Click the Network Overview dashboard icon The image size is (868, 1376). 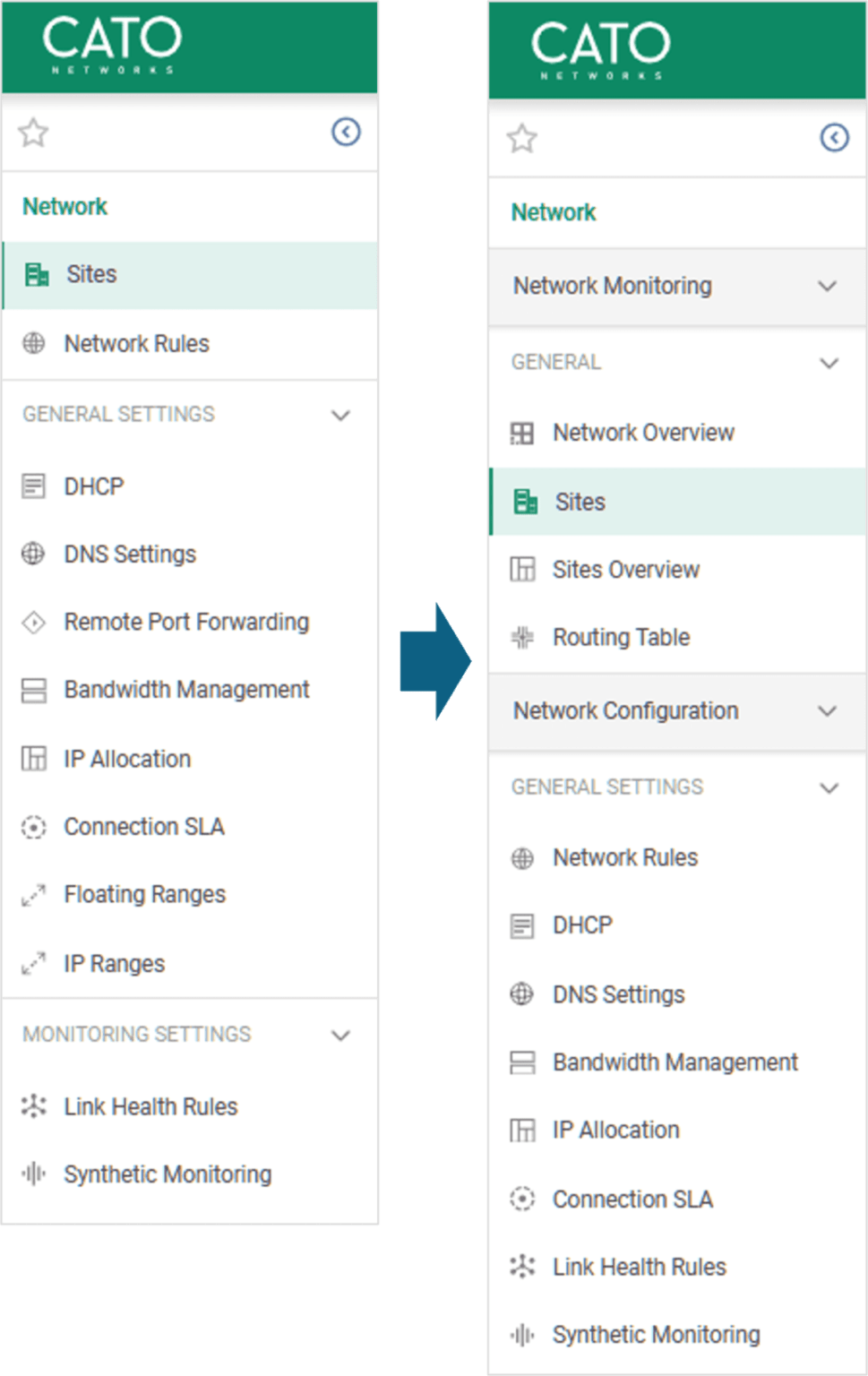(522, 434)
